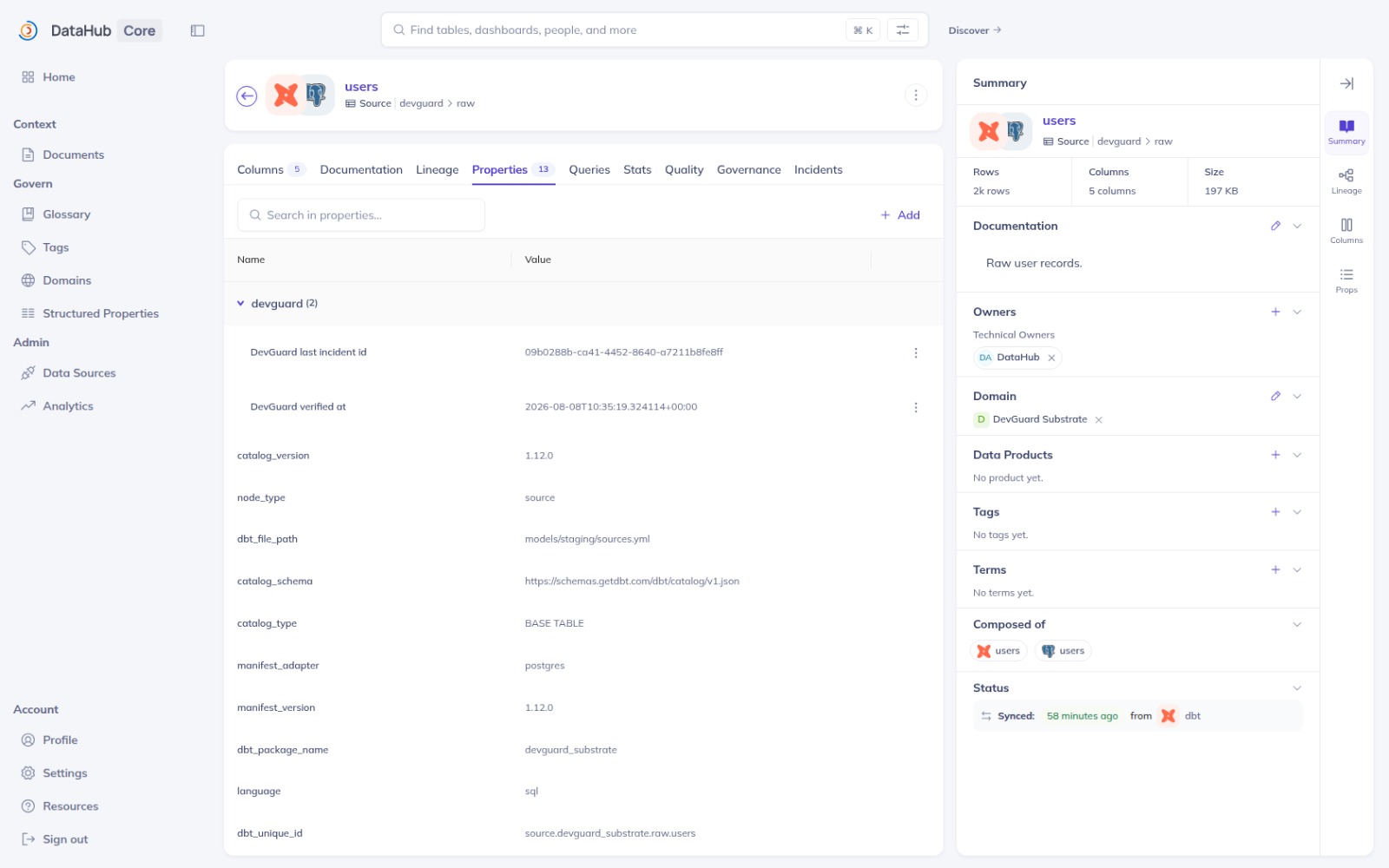Viewport: 1389px width, 868px height.
Task: Open the Discover link
Action: point(975,30)
